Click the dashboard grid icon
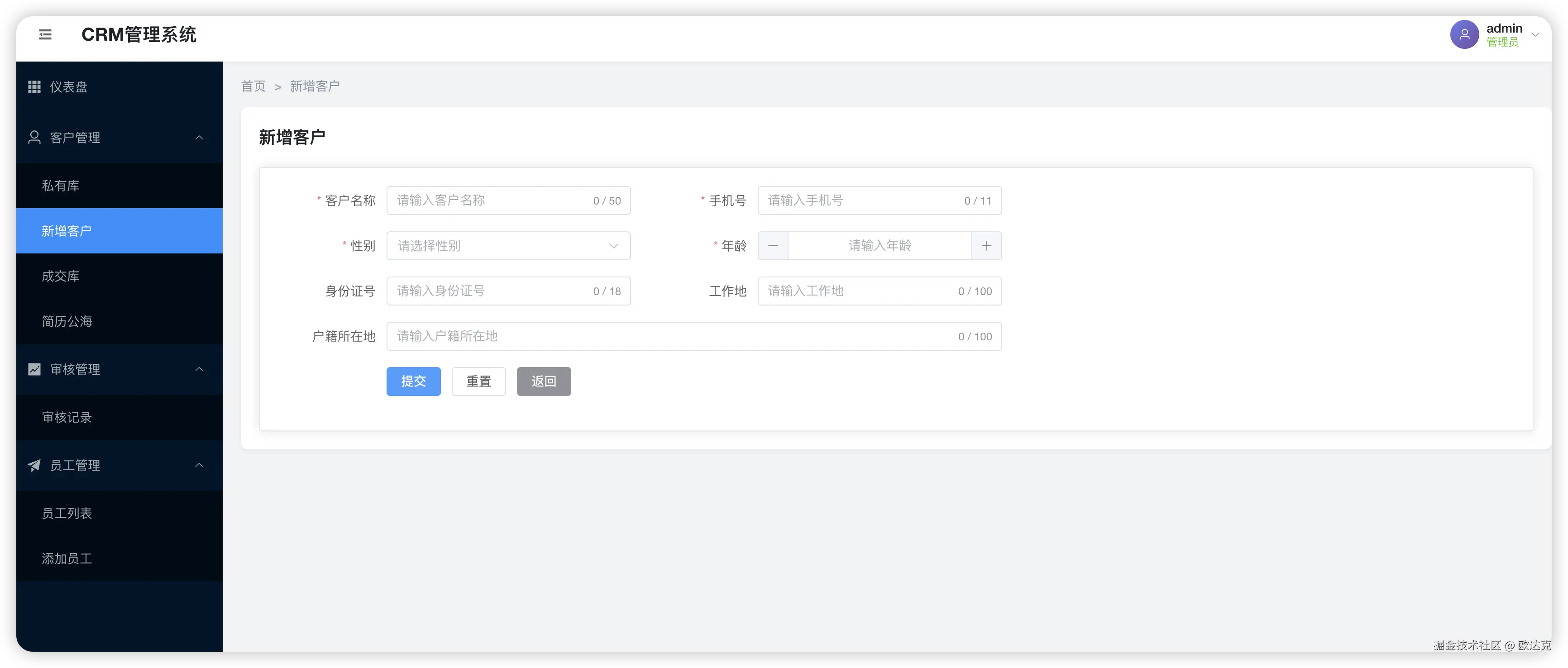1568x668 pixels. click(x=34, y=87)
